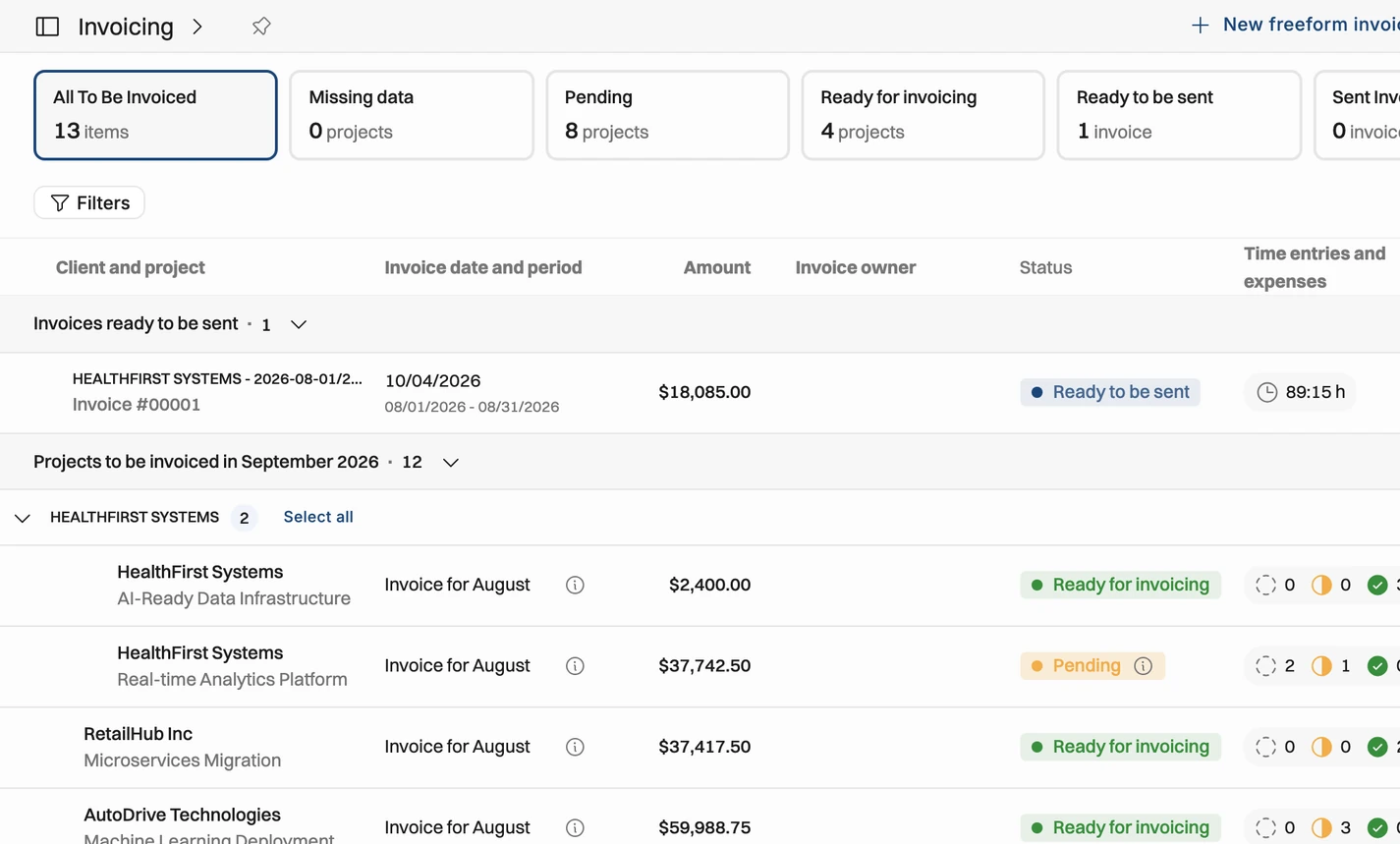Click the $59,988.75 amount

(x=704, y=828)
